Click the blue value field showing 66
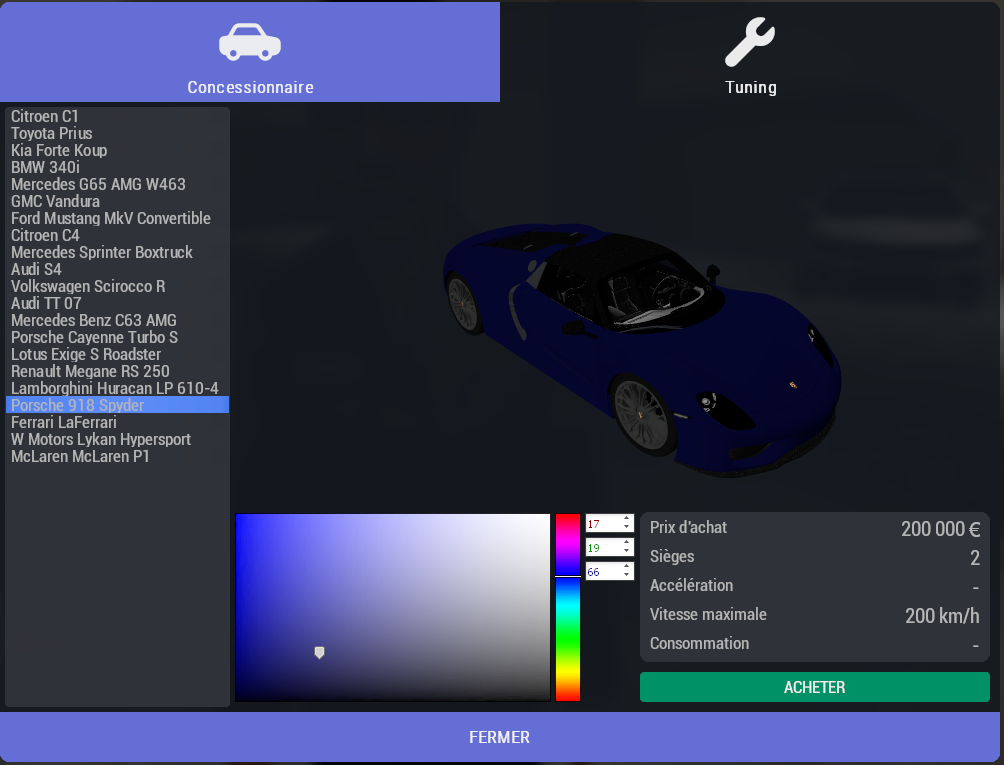The width and height of the screenshot is (1004, 765). pyautogui.click(x=603, y=572)
